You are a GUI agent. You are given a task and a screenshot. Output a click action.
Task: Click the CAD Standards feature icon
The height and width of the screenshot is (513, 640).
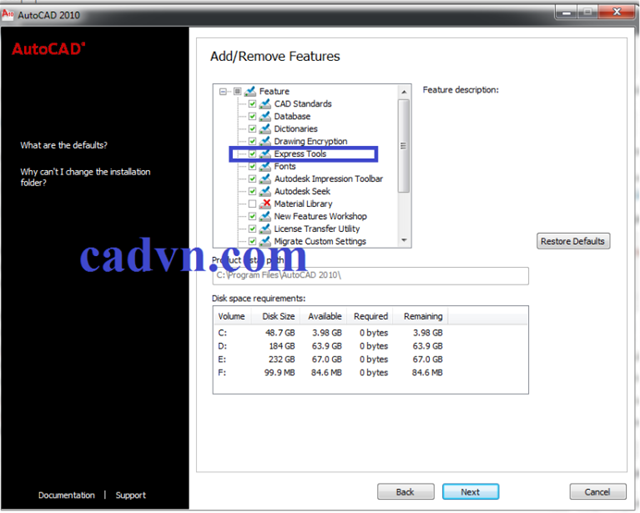click(265, 104)
